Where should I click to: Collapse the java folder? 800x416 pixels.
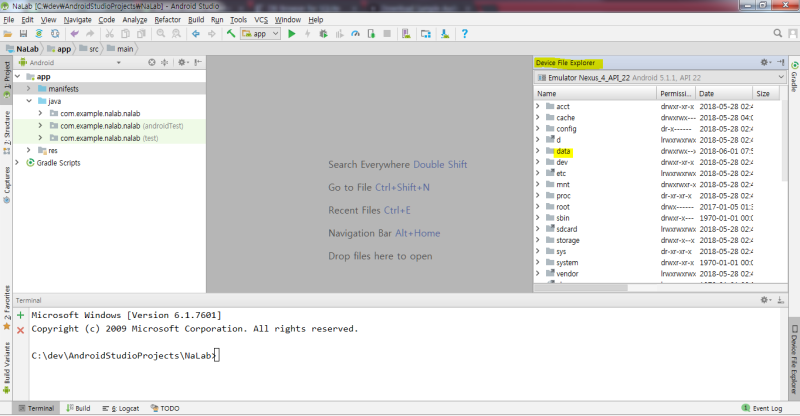[x=29, y=101]
